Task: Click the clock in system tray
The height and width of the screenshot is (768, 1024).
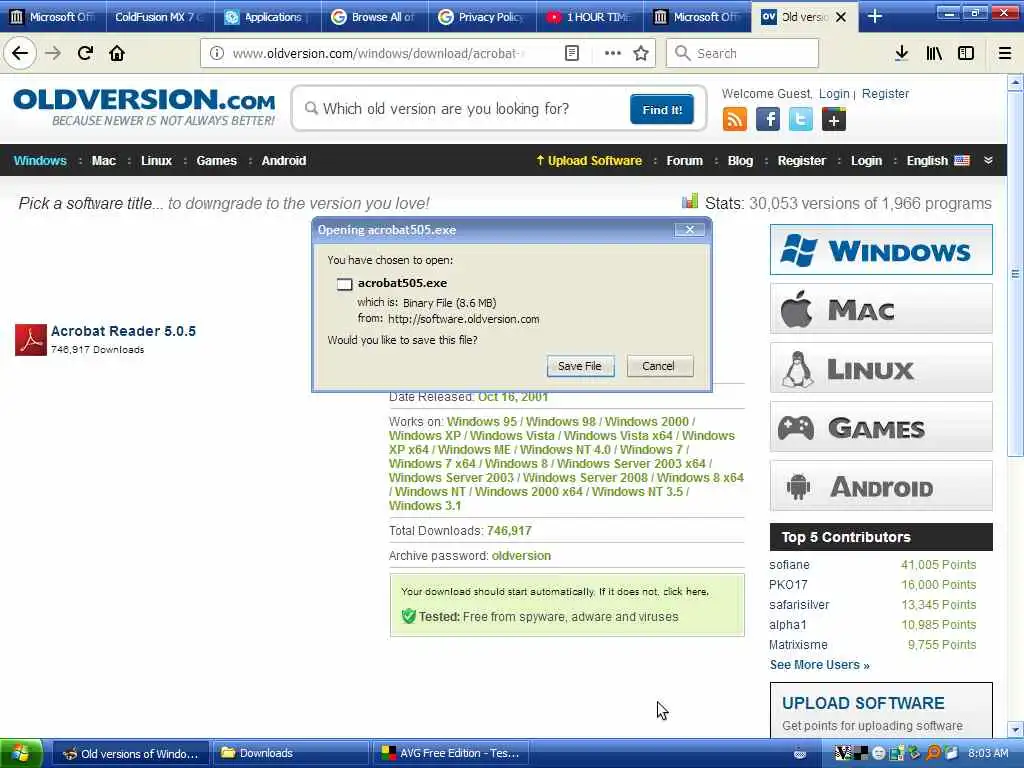Action: (987, 753)
